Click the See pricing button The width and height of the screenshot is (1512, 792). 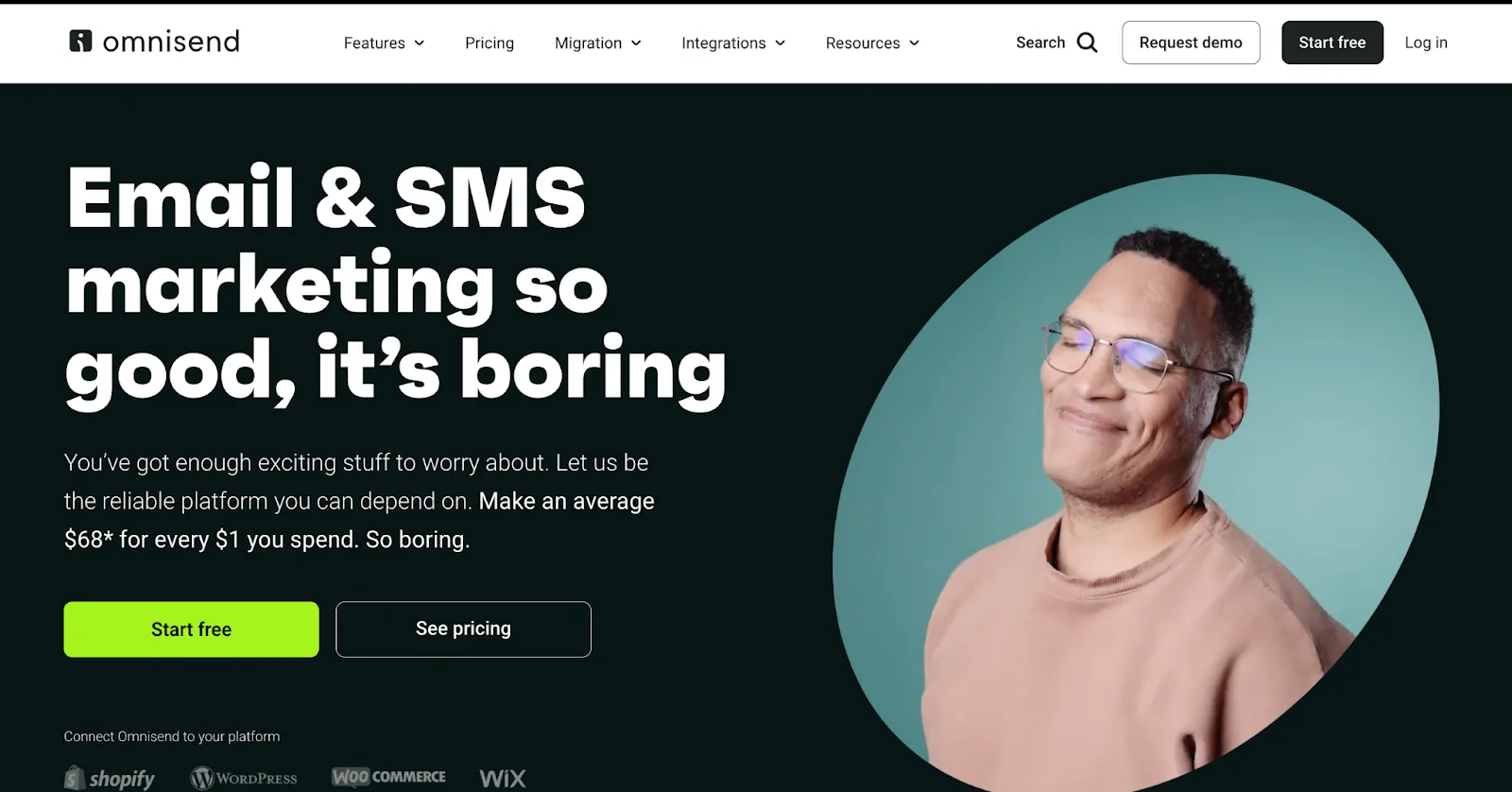[463, 629]
